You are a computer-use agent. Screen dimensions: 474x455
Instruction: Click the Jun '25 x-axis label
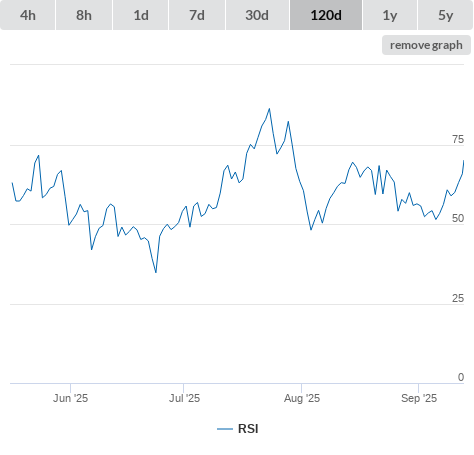[70, 398]
